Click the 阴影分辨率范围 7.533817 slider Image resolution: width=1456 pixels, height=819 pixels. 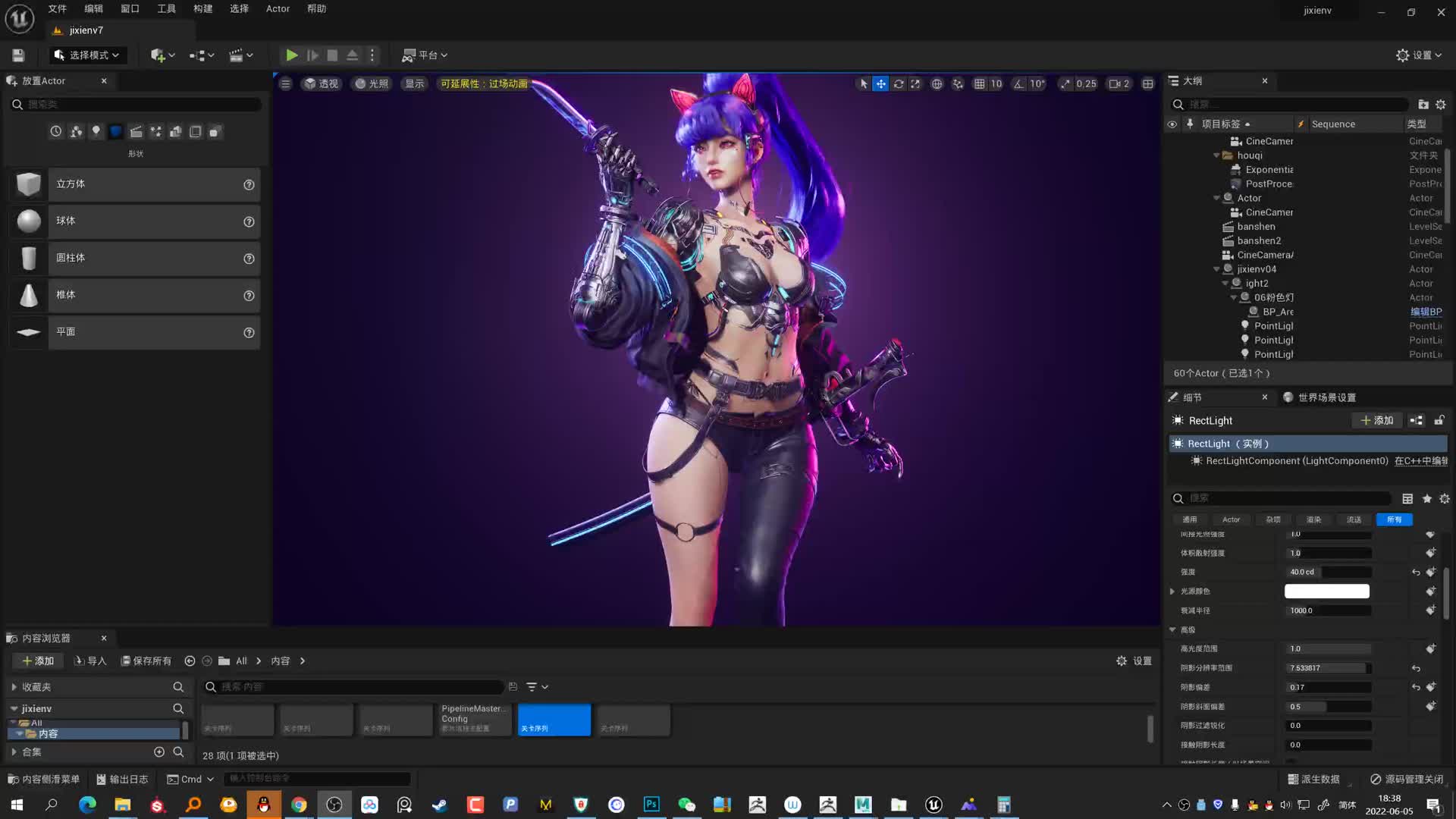point(1329,668)
